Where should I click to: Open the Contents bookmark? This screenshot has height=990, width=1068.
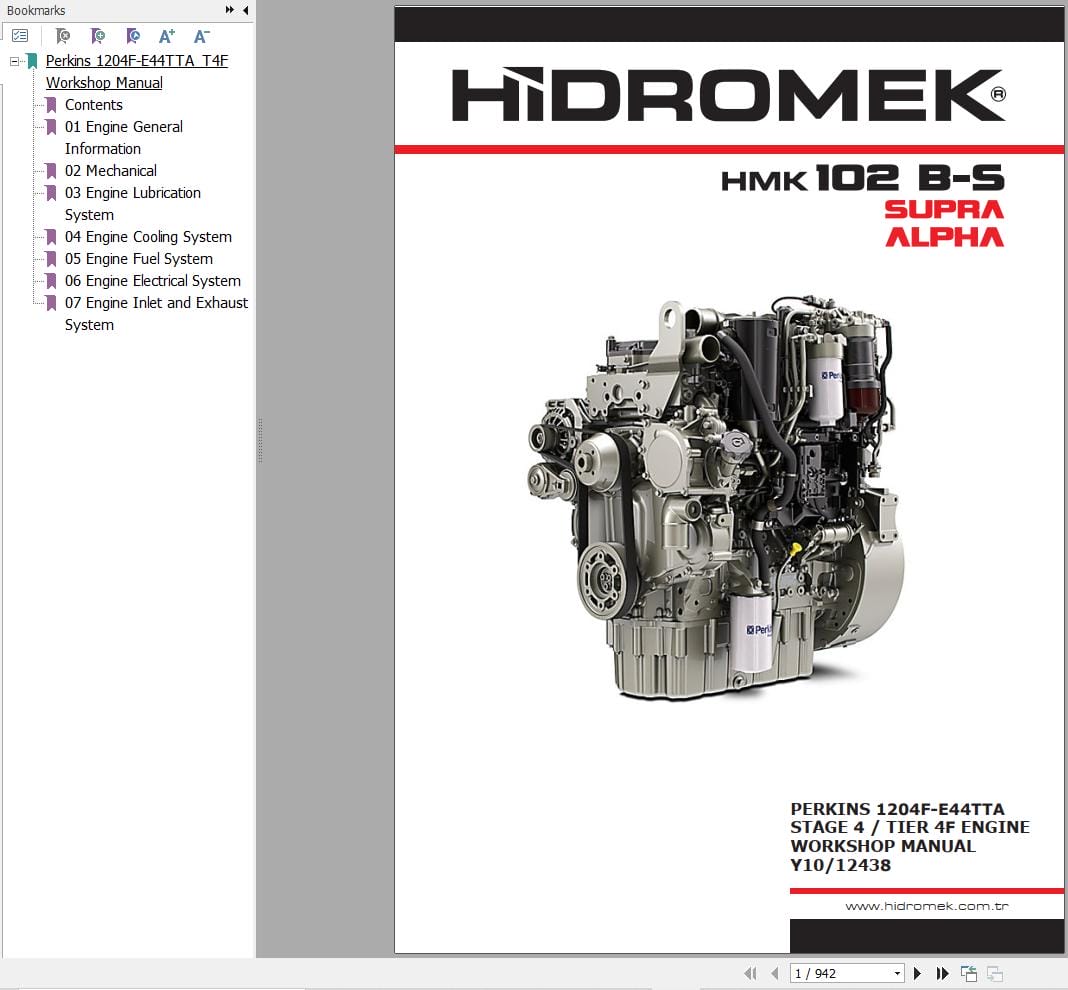click(93, 104)
